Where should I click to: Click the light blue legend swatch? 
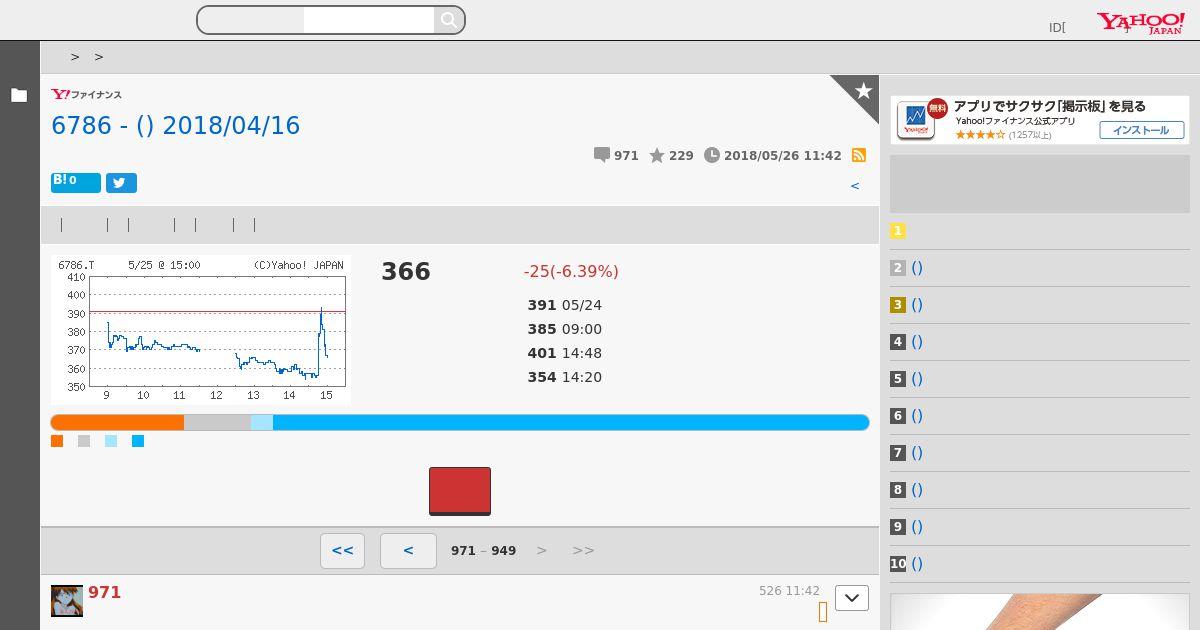pos(111,441)
